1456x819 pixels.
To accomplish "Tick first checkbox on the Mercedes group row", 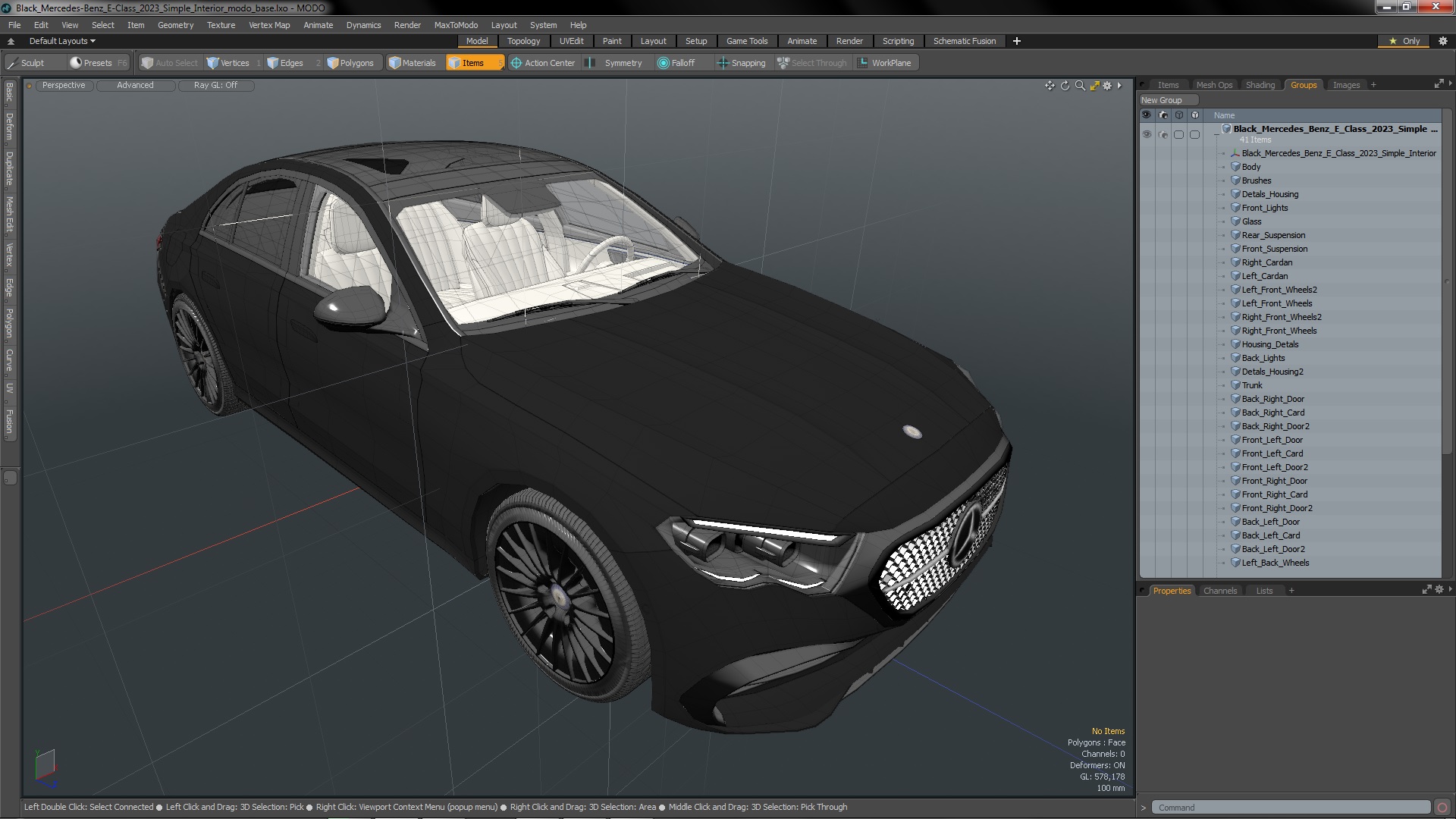I will pos(1178,134).
